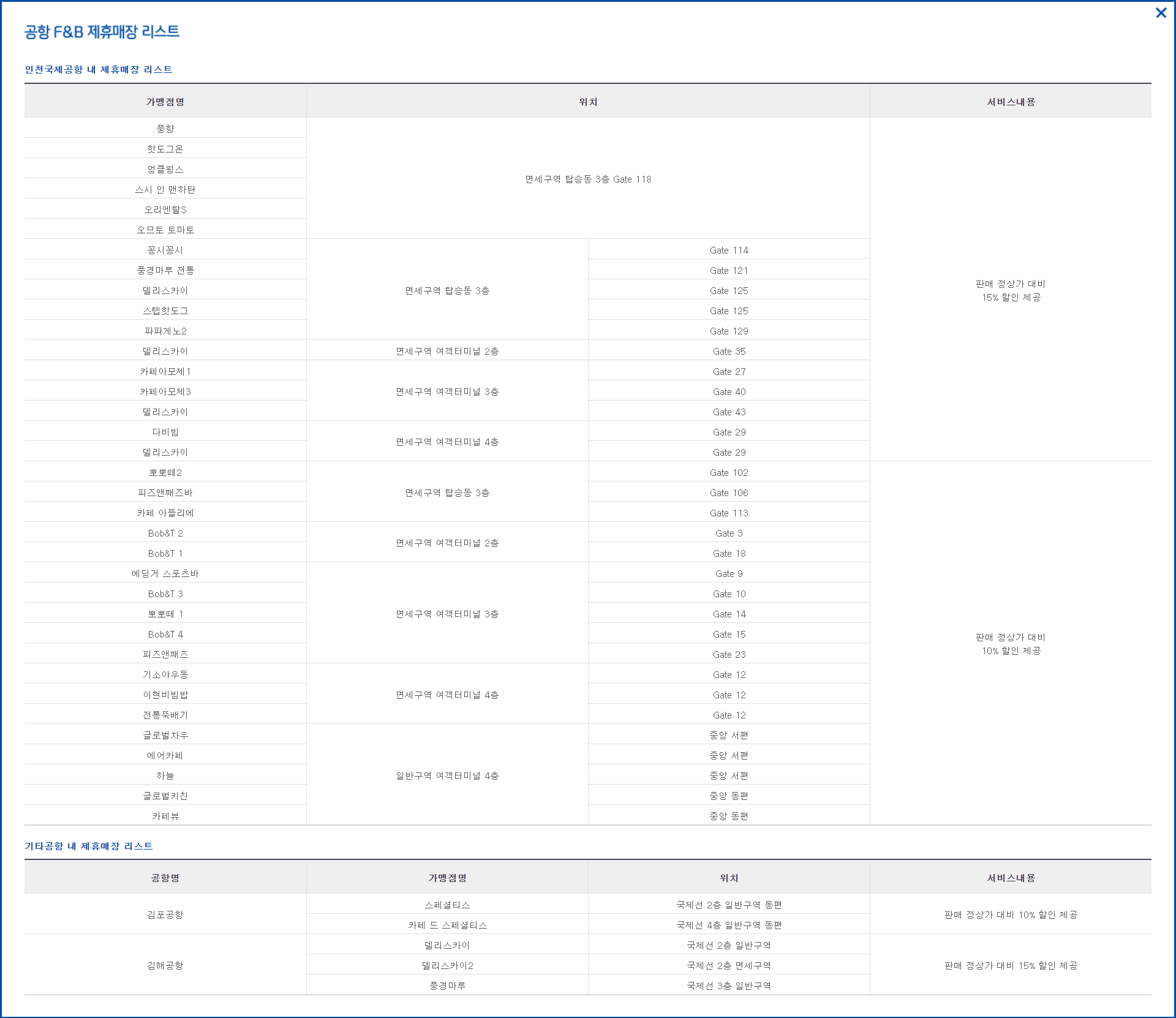Click the 일반구역 여객터미널 4층 location cell

point(447,775)
